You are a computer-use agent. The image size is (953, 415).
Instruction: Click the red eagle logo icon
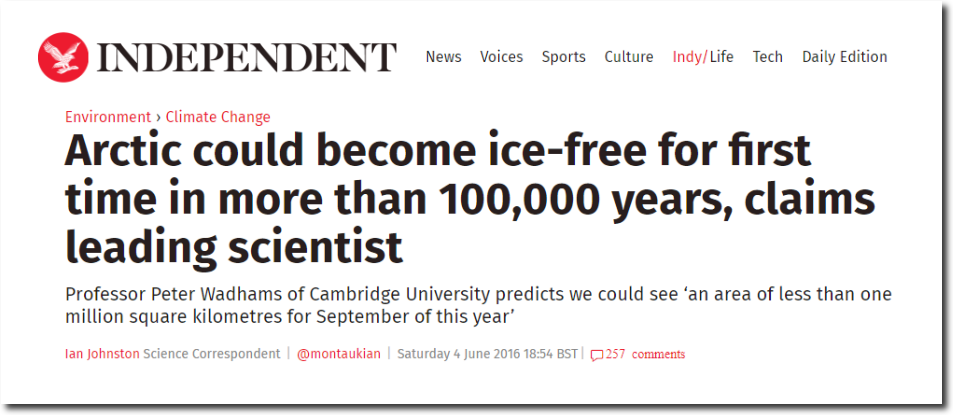coord(63,57)
